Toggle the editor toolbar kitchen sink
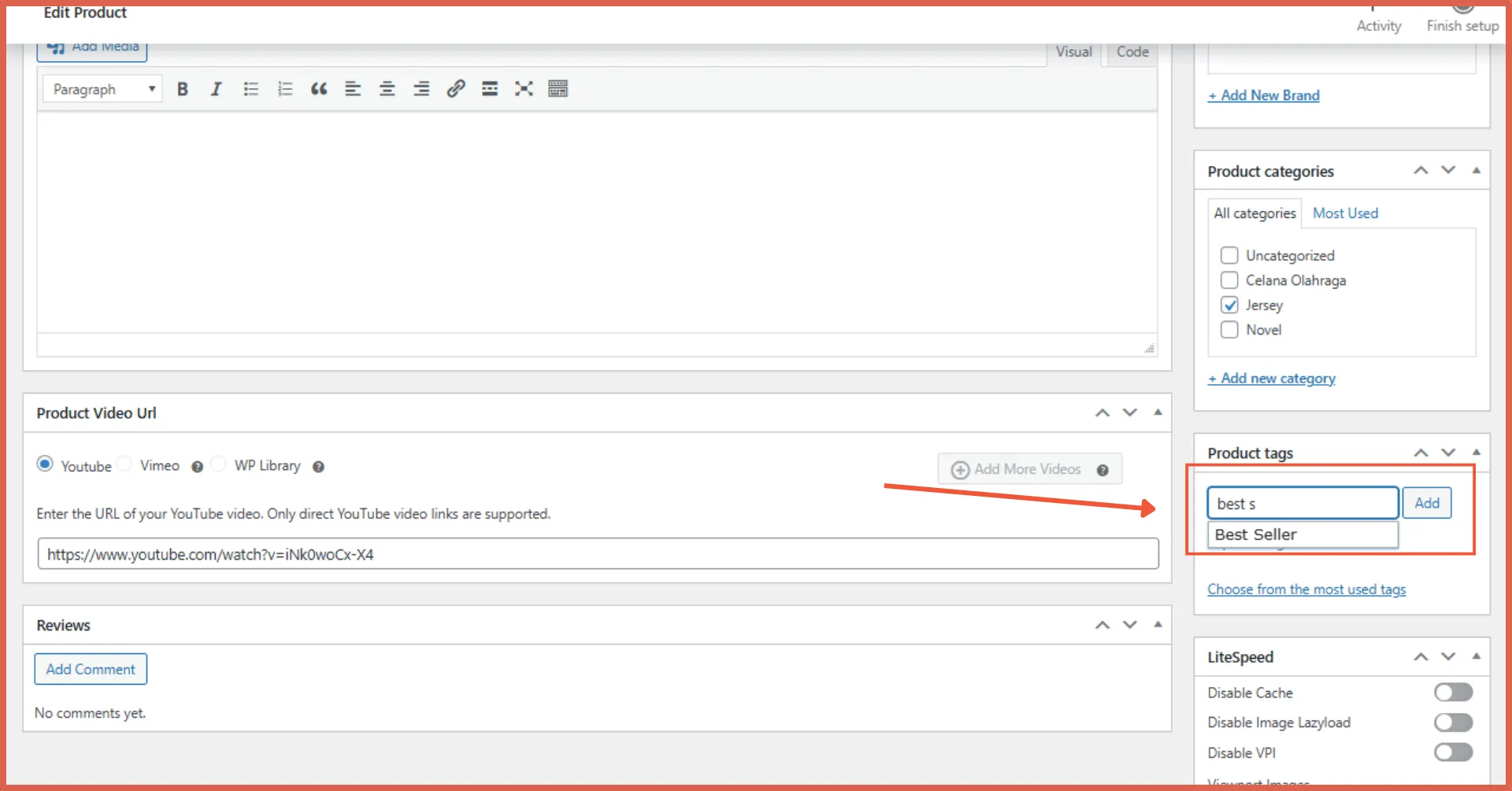 (558, 89)
